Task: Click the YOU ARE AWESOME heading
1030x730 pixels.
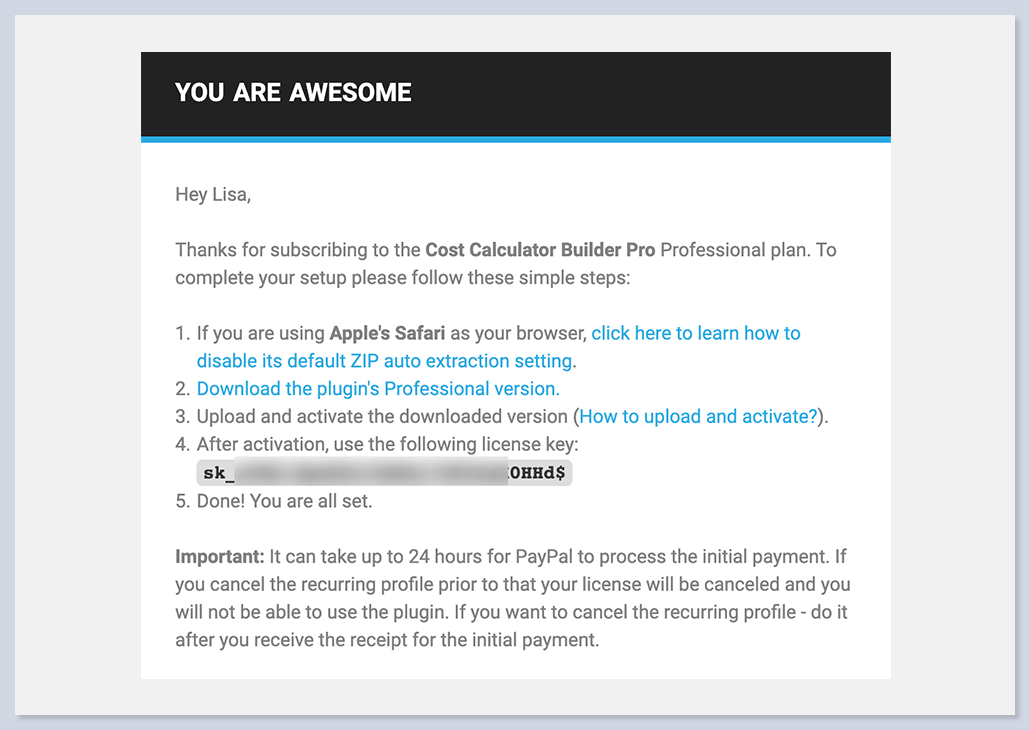Action: (x=293, y=93)
